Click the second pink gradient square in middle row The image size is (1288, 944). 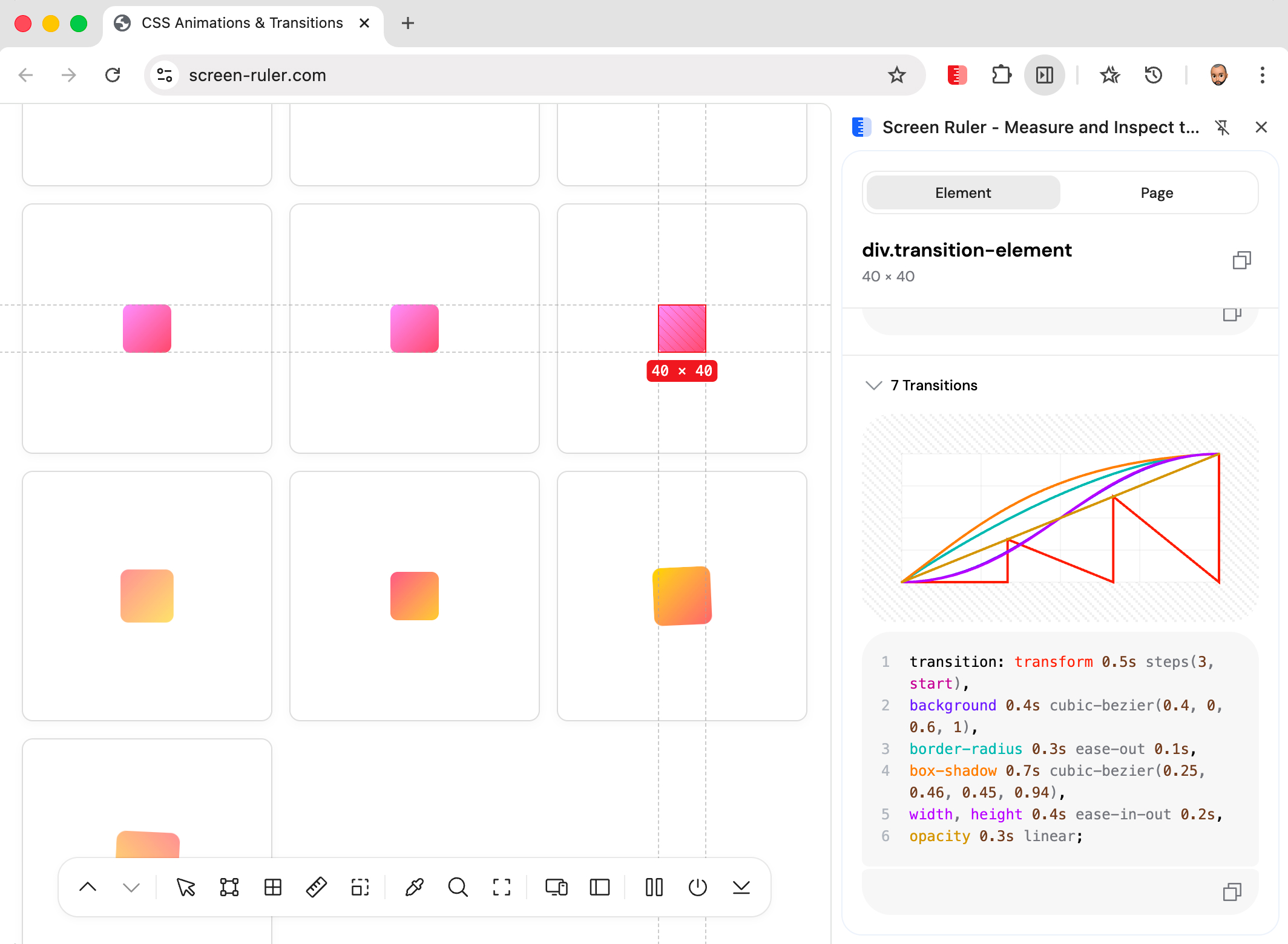pyautogui.click(x=415, y=329)
